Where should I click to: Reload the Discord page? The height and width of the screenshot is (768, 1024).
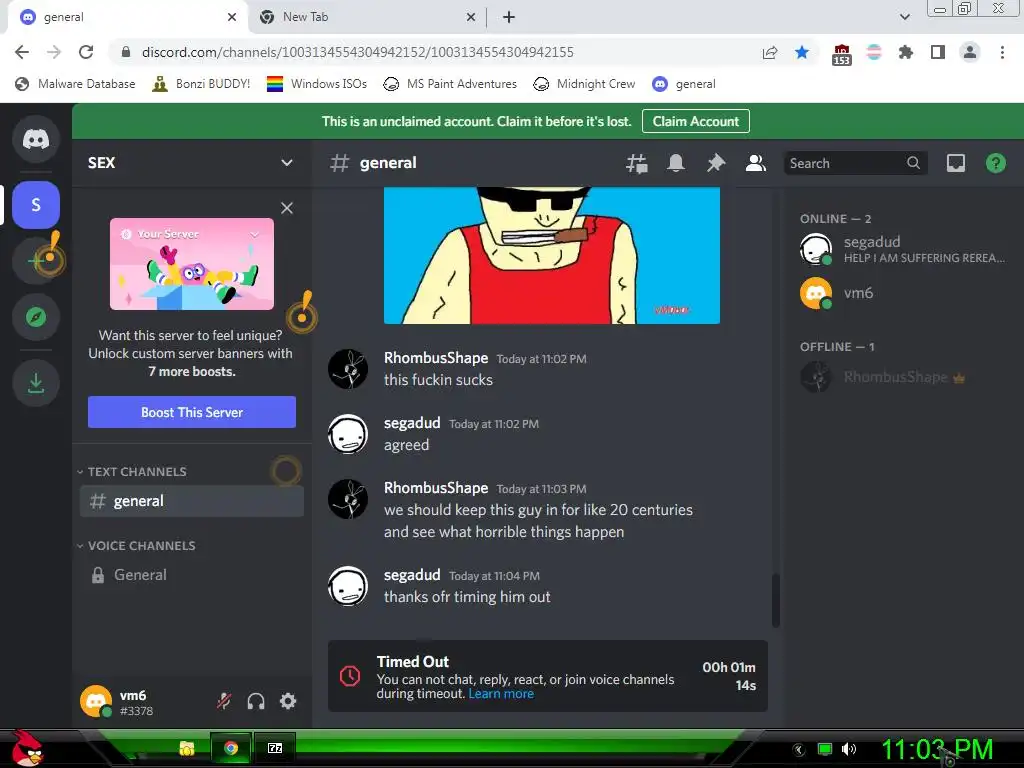click(x=86, y=52)
